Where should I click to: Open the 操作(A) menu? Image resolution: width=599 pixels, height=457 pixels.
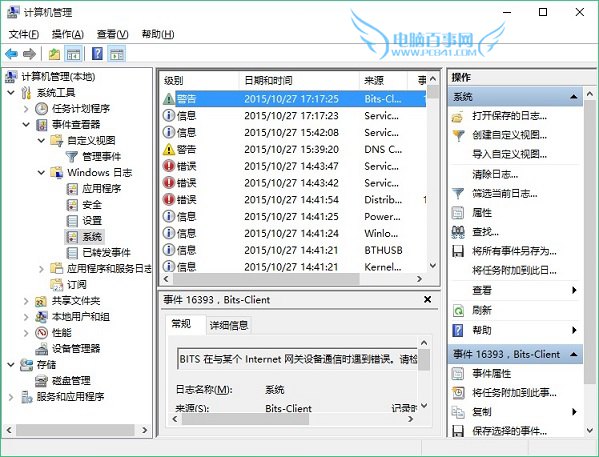point(68,34)
